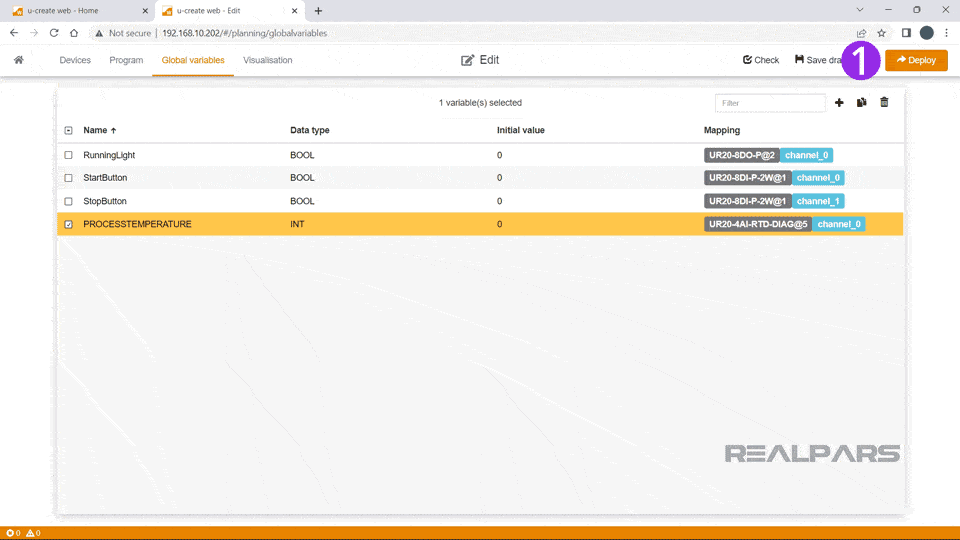
Task: Share this page icon in address bar
Action: tap(861, 33)
